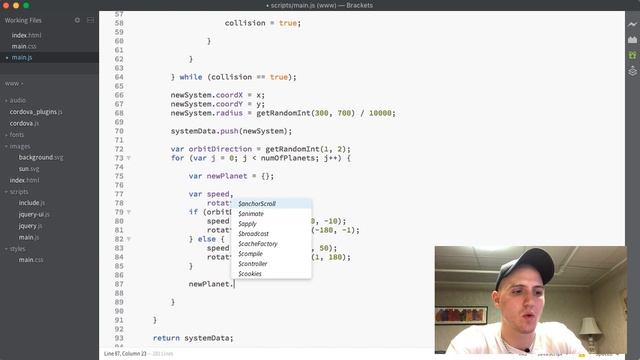Screen dimensions: 640x360
Task: Click 'var speed,' on line 77
Action: coord(211,194)
